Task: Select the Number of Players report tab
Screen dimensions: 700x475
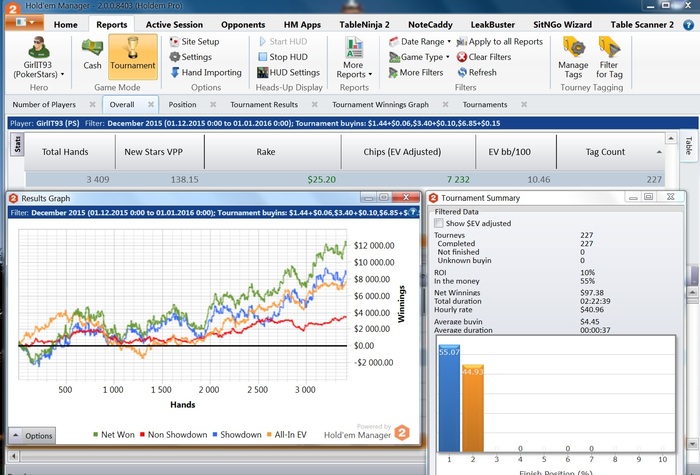Action: [x=44, y=104]
